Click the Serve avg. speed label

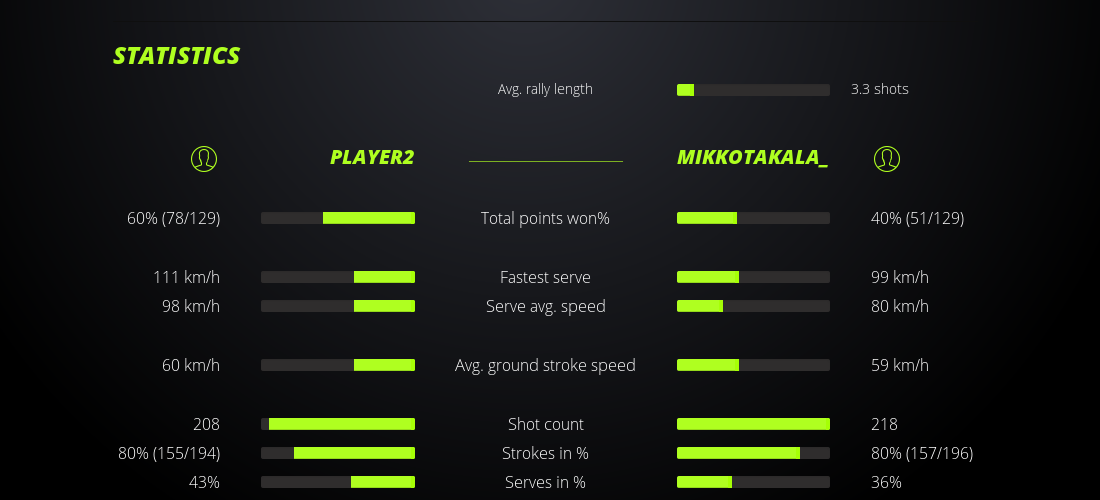[545, 306]
